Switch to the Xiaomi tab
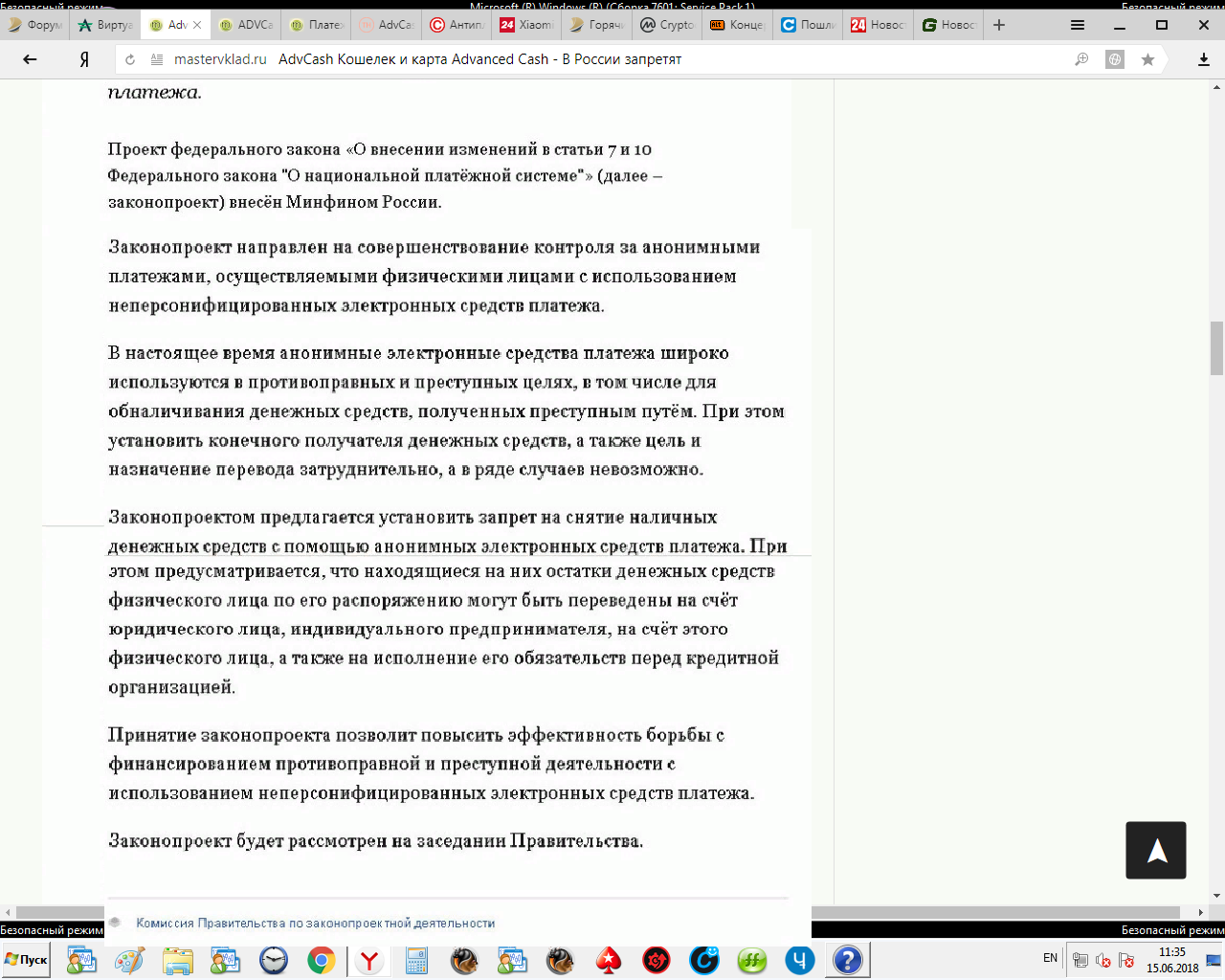This screenshot has width=1225, height=980. [x=526, y=25]
